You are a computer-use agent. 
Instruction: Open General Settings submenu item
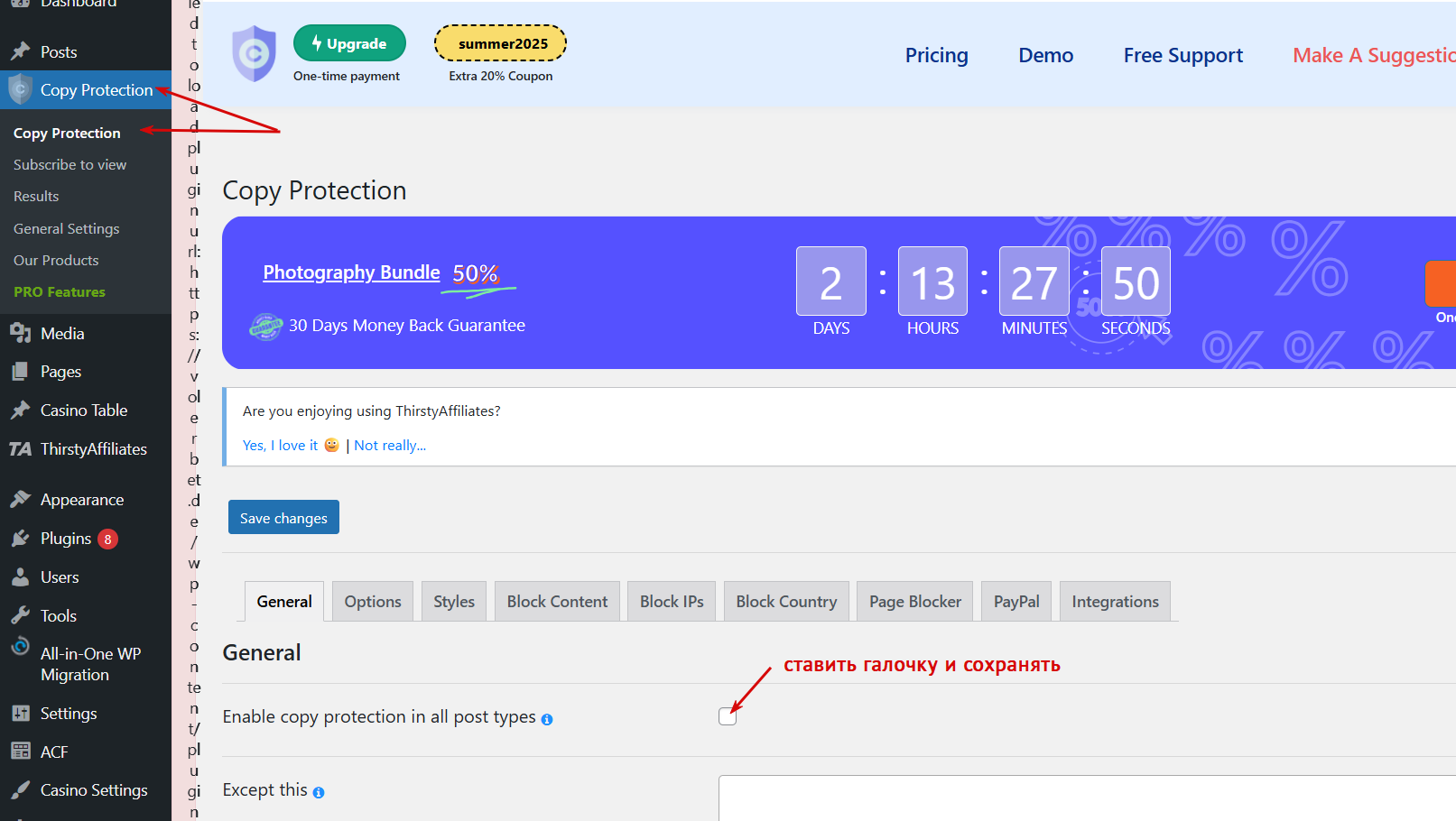pyautogui.click(x=66, y=228)
